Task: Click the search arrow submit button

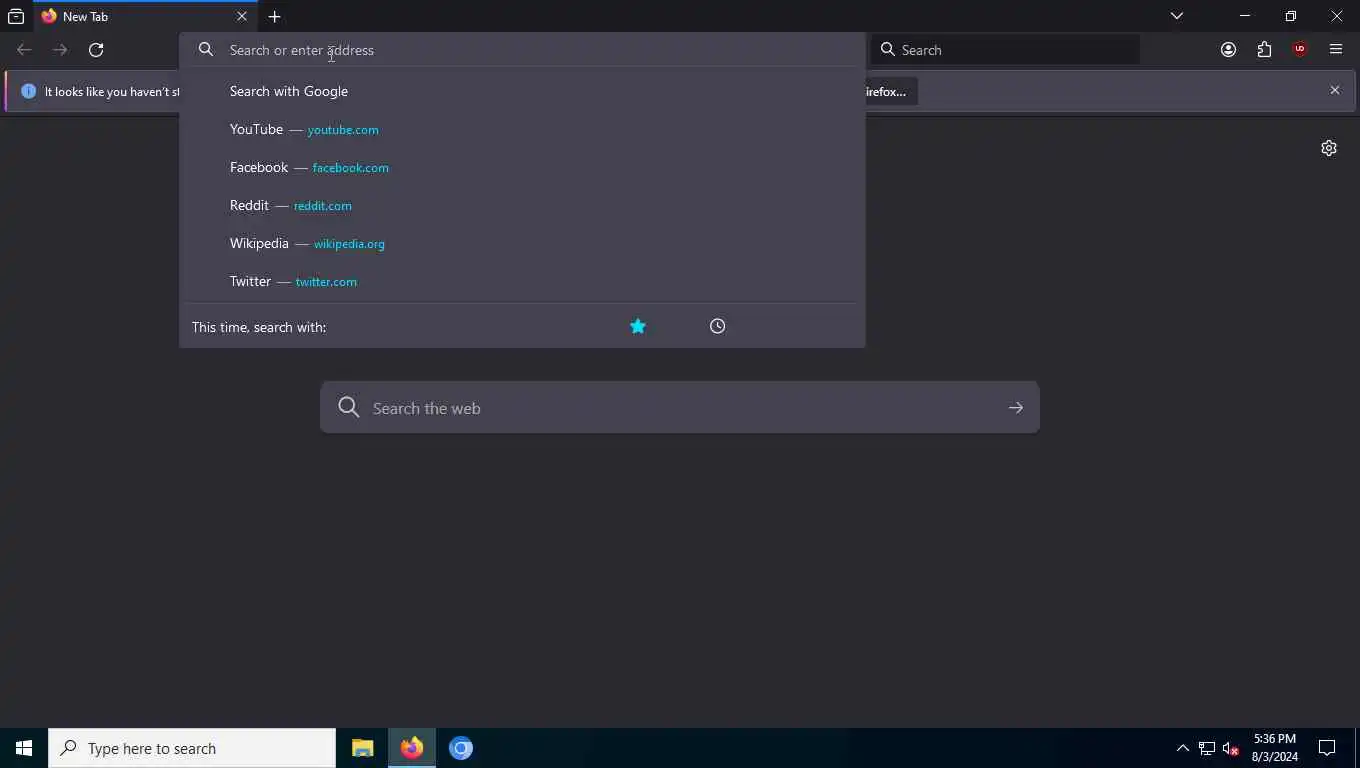Action: click(x=1015, y=407)
